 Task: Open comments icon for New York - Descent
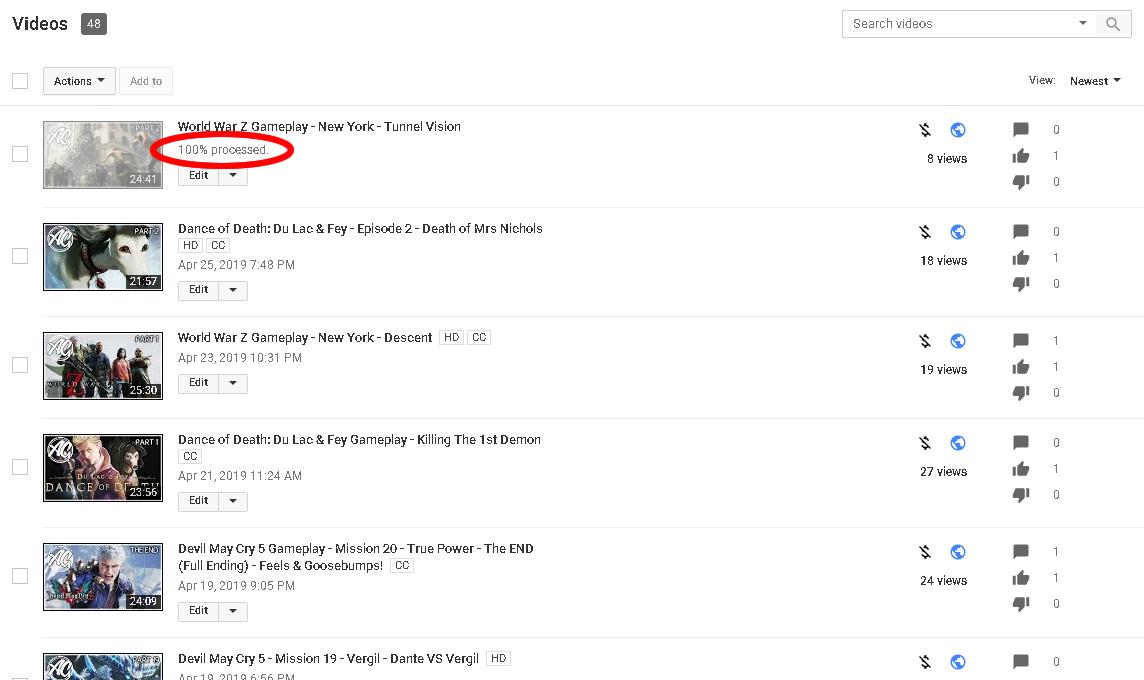coord(1021,341)
